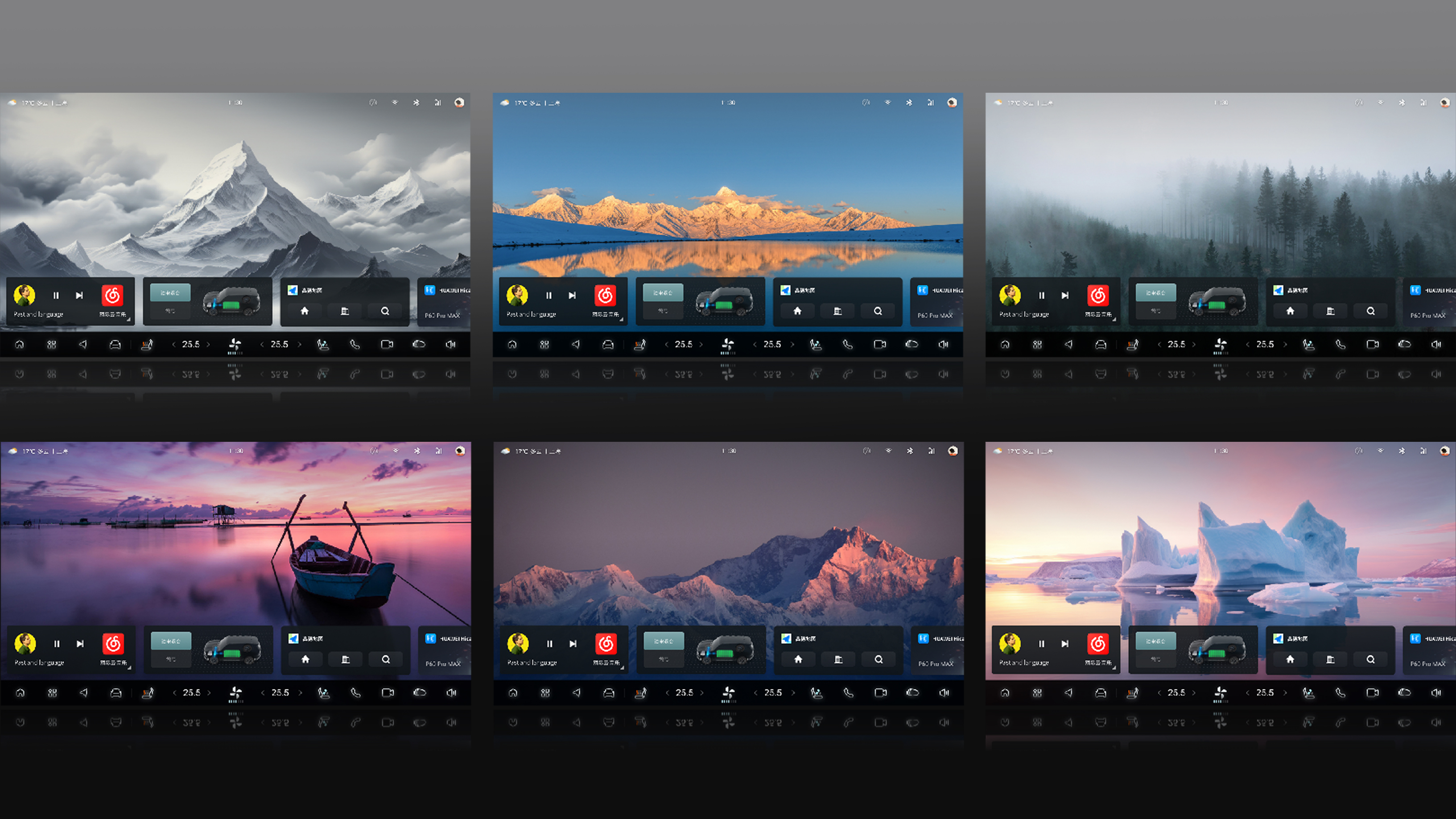Open NetEase Cloud Music icon on forest screen
The height and width of the screenshot is (819, 1456).
(x=1097, y=295)
